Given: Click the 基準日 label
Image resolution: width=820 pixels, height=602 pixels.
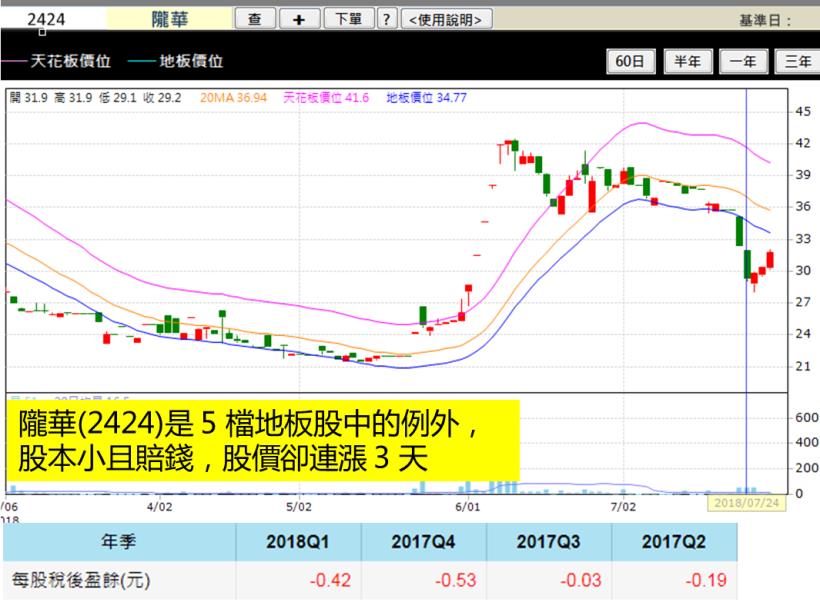Looking at the screenshot, I should click(x=766, y=20).
